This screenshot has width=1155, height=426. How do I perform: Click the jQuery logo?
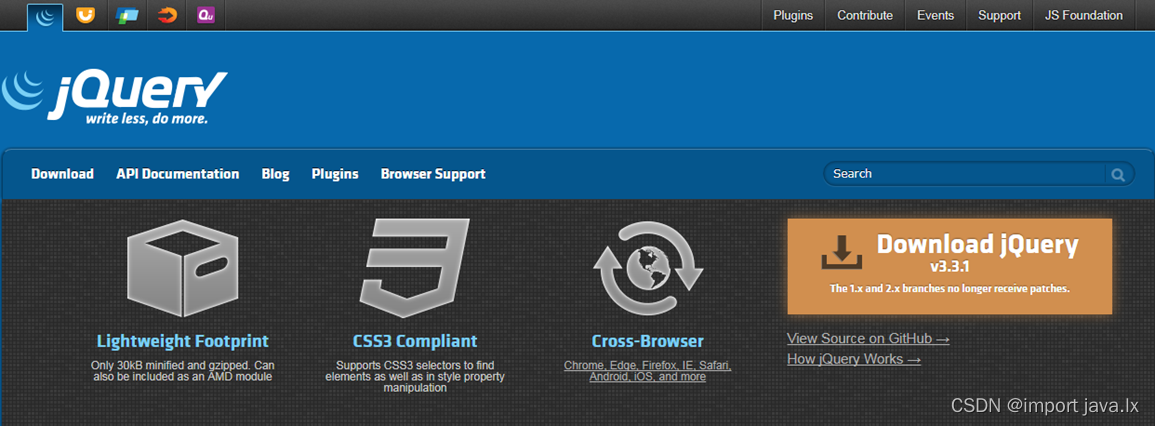(x=114, y=97)
